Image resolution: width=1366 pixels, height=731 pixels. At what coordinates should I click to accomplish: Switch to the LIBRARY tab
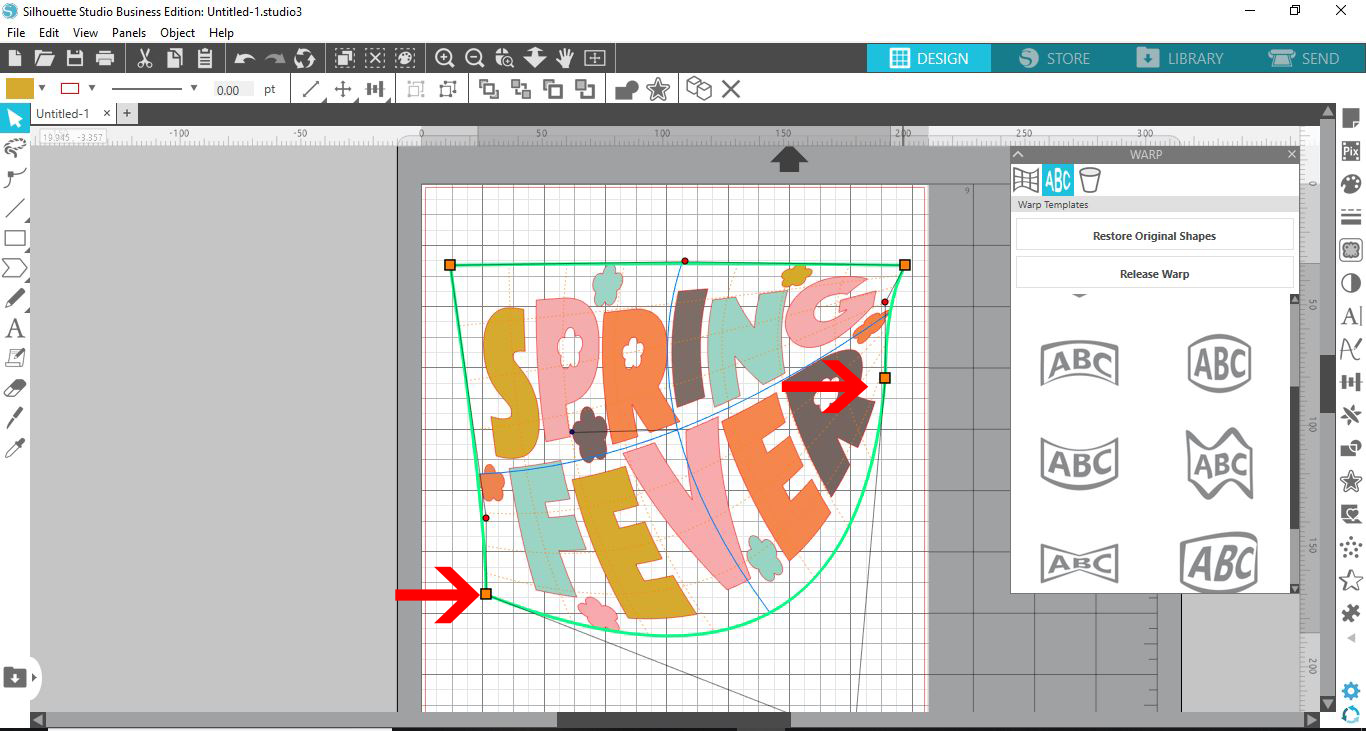[1179, 58]
